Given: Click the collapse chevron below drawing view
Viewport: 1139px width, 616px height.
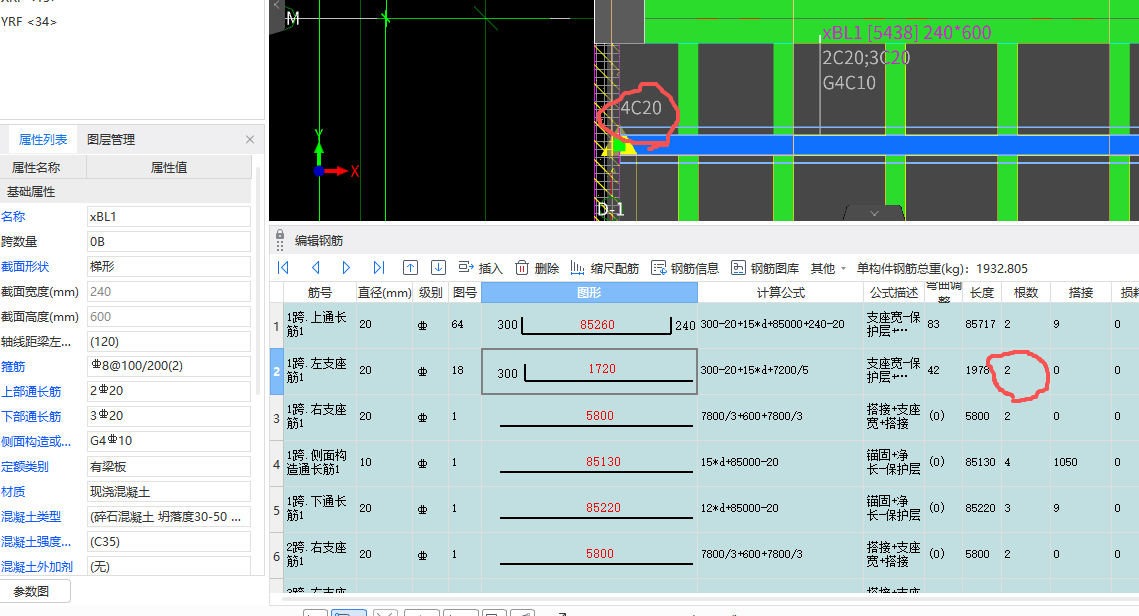Looking at the screenshot, I should click(x=875, y=214).
